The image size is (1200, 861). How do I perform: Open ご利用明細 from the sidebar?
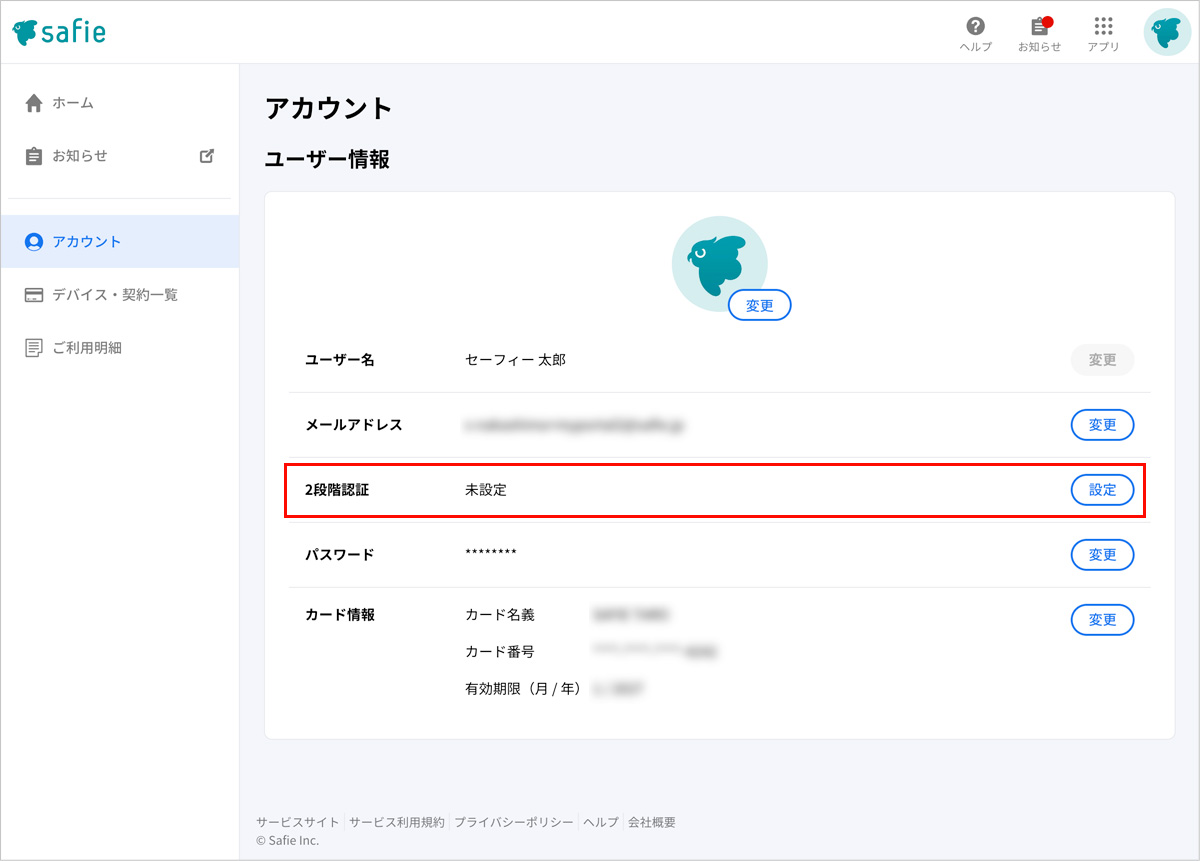tap(87, 348)
